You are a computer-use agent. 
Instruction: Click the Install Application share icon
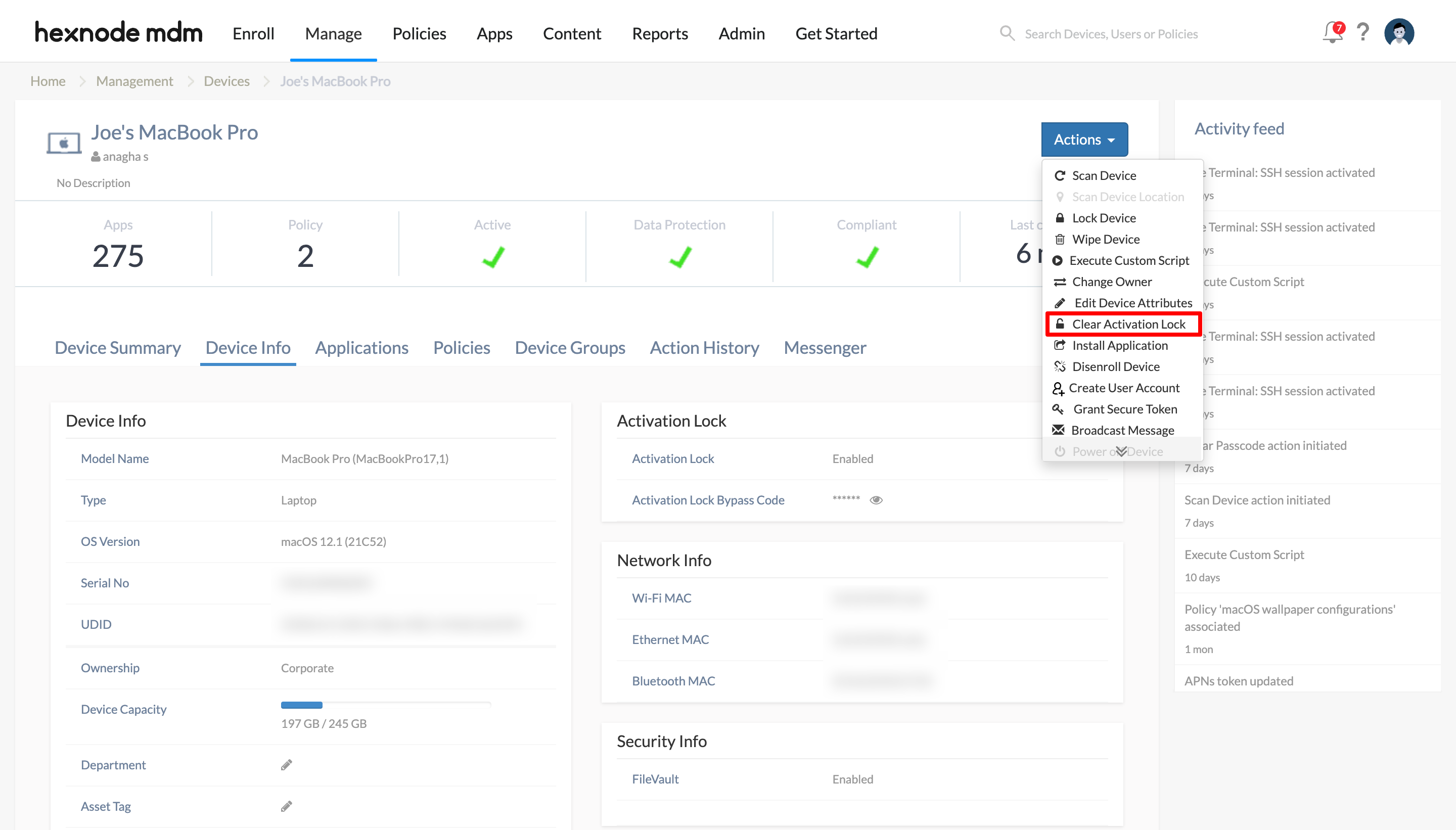coord(1060,345)
